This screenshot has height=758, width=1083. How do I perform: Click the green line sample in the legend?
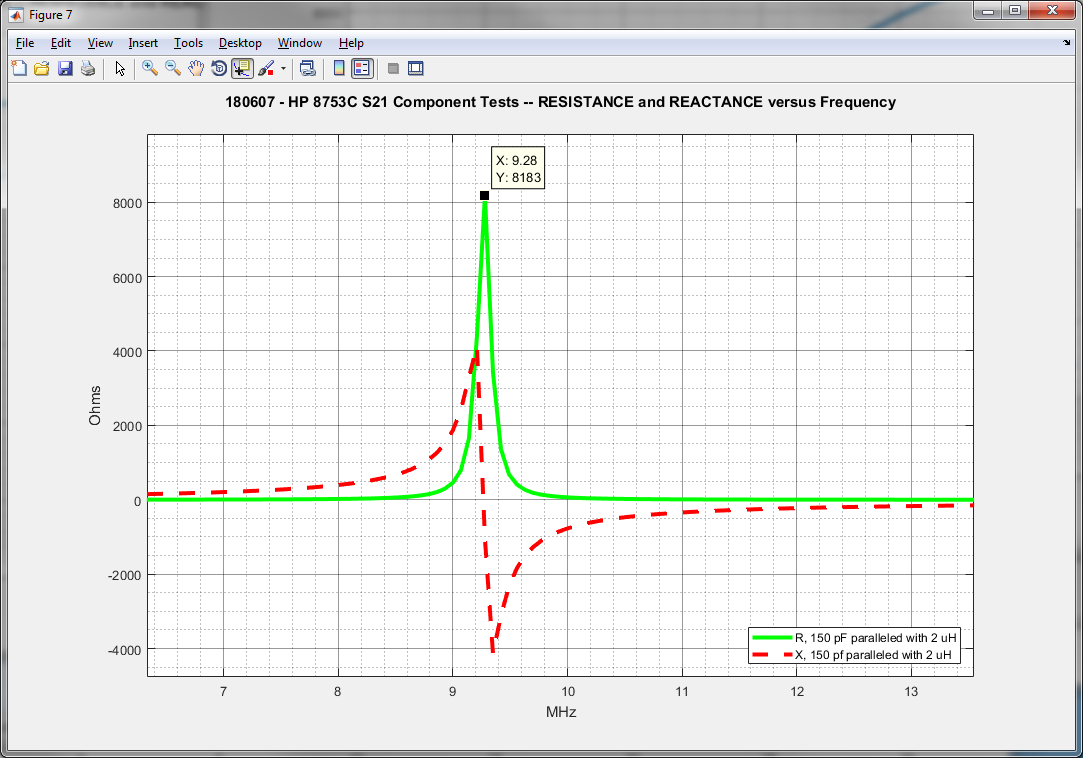pyautogui.click(x=771, y=638)
